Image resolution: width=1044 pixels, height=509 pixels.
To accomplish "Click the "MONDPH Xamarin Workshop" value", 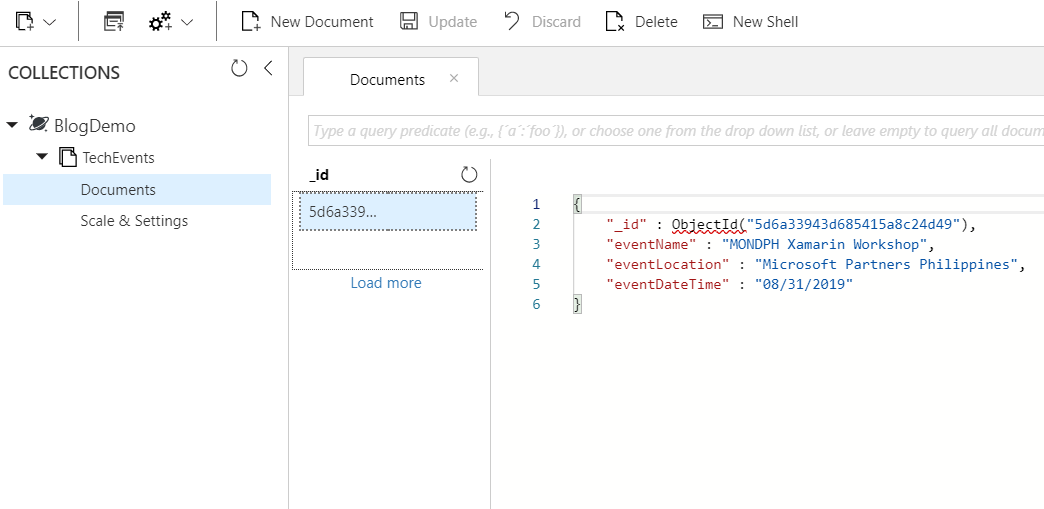I will 824,245.
